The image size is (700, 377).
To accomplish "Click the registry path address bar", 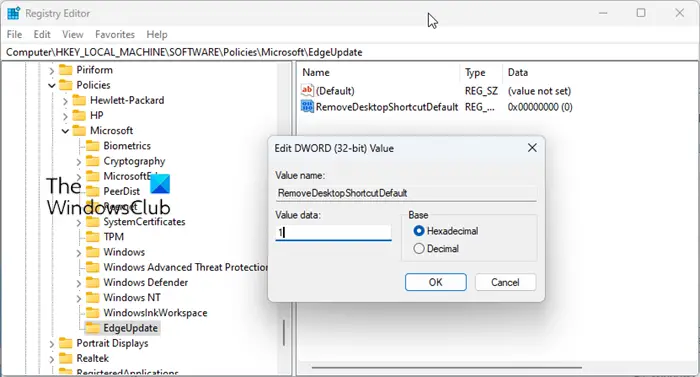I will [350, 52].
